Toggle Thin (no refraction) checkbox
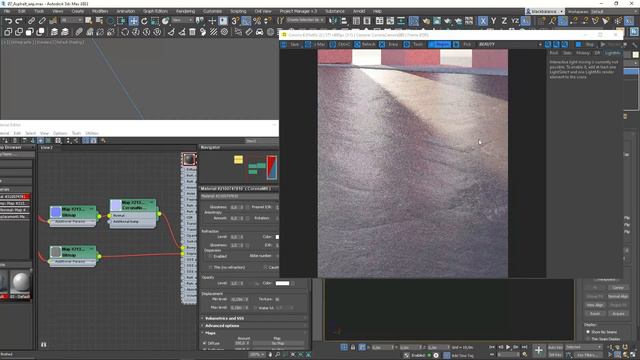Viewport: 640px width, 360px height. 210,267
